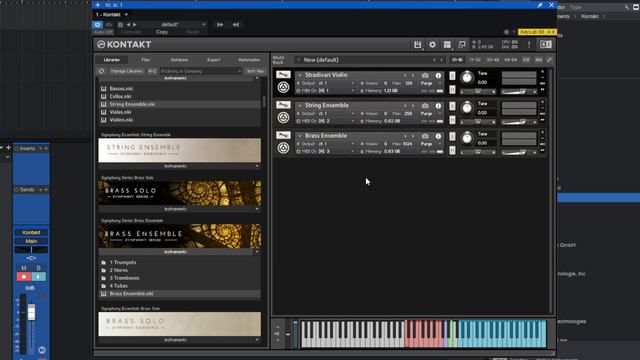Open KSP multi script panel

point(526,60)
